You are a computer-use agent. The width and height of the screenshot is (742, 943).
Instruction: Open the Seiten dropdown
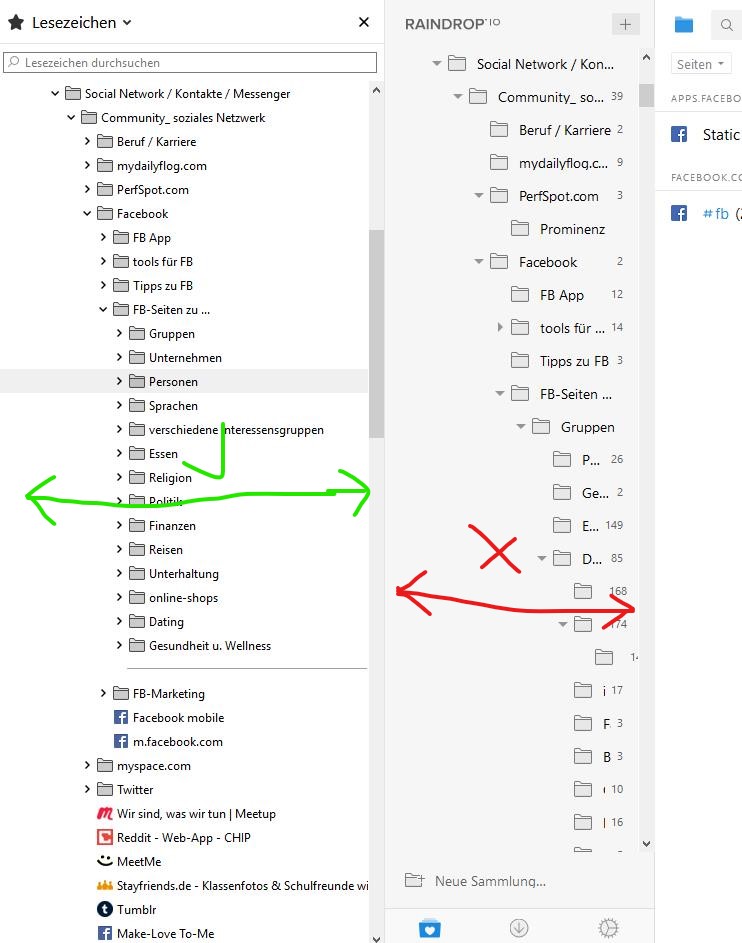(x=701, y=64)
